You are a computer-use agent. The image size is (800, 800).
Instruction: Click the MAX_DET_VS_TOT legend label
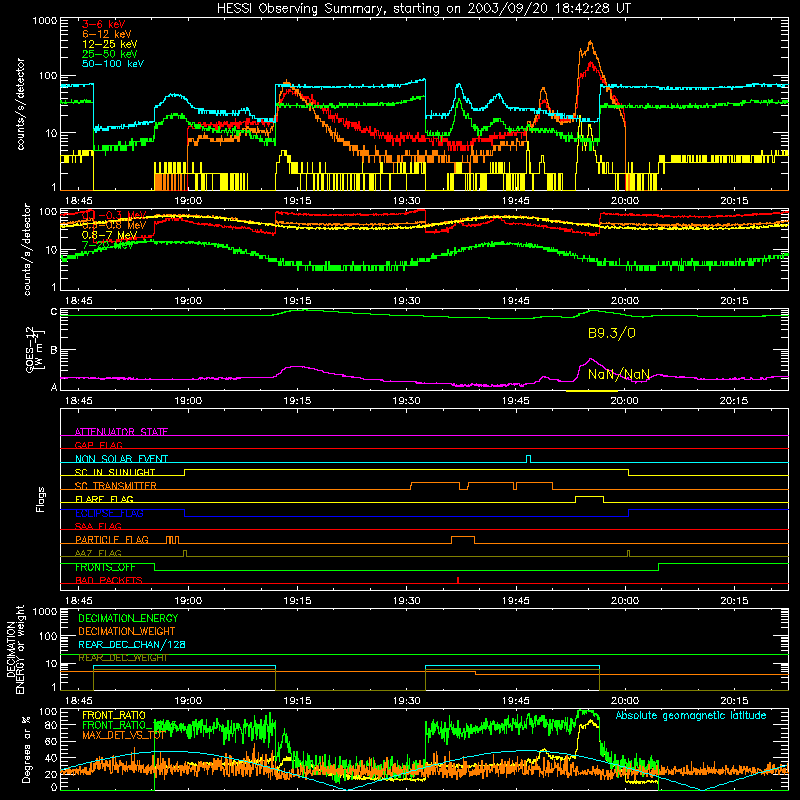coord(123,735)
